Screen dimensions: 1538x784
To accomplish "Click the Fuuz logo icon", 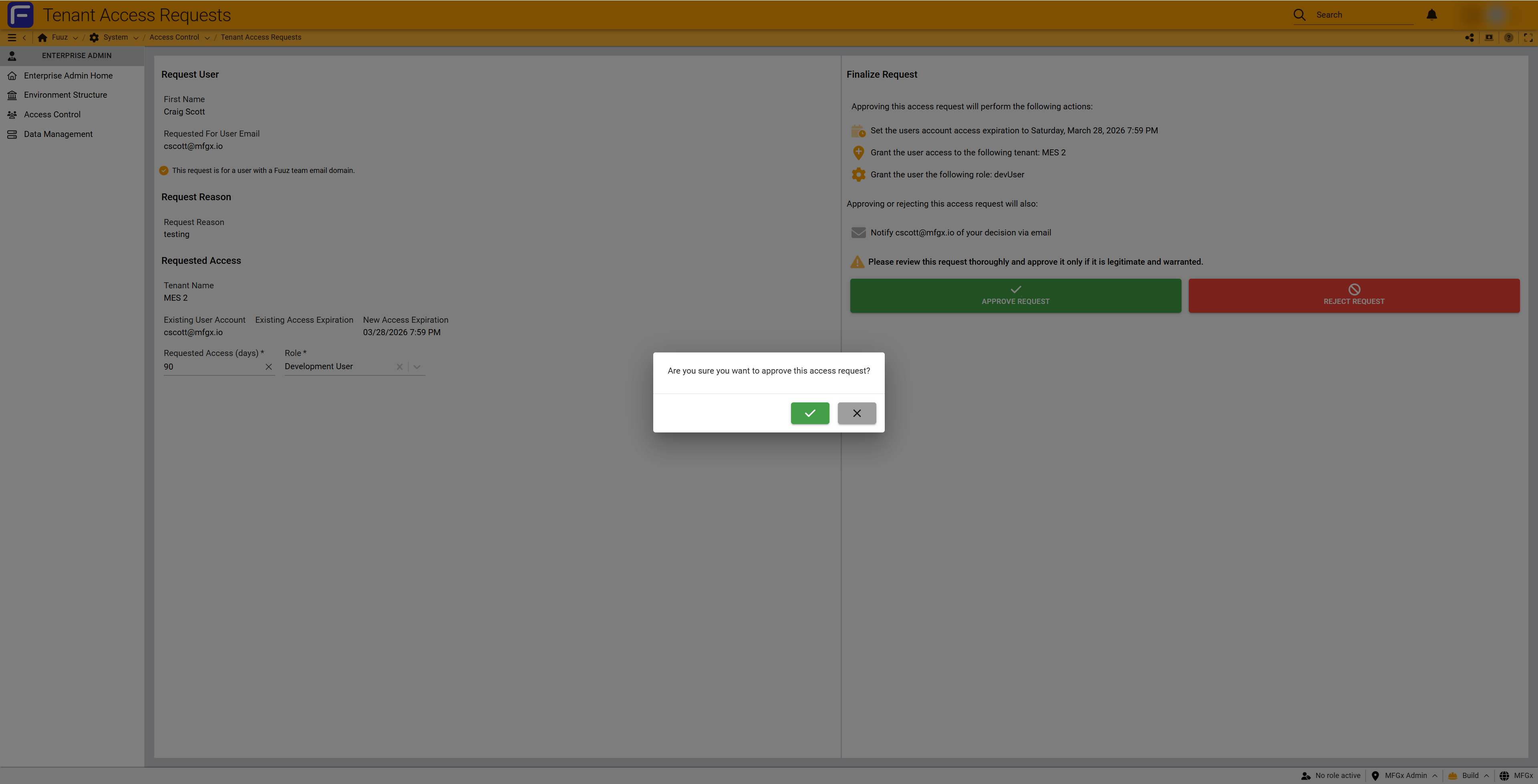I will 20,15.
